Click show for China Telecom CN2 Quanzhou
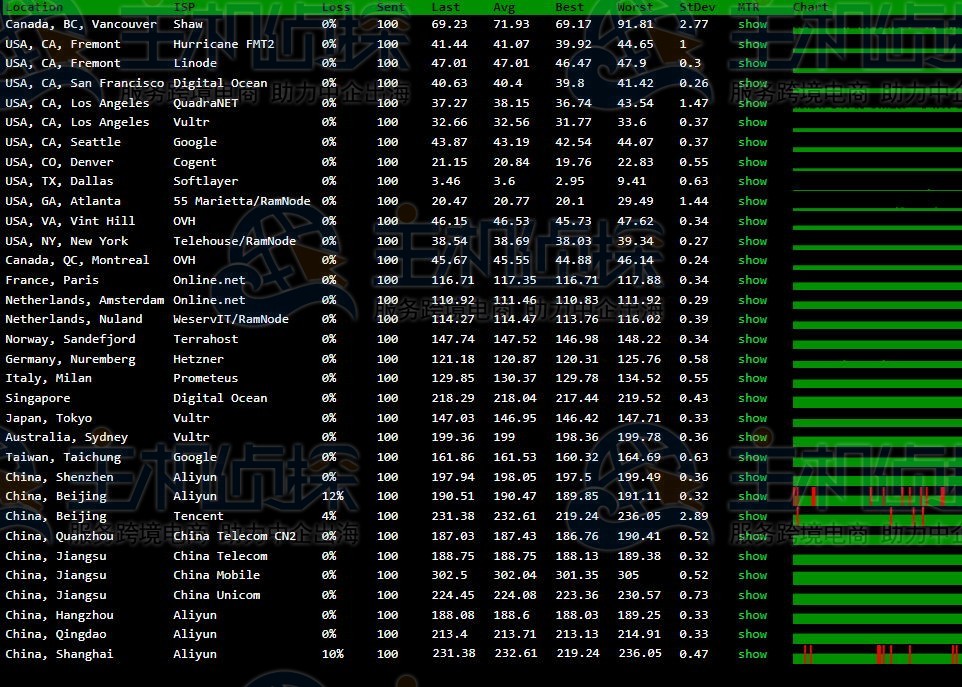The image size is (962, 687). pyautogui.click(x=752, y=536)
